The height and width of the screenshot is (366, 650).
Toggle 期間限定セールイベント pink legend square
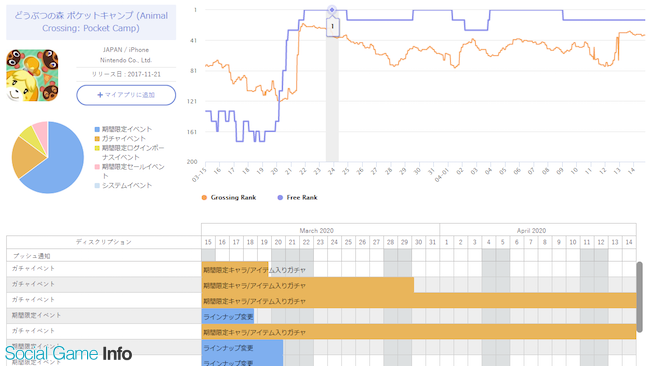tap(97, 167)
